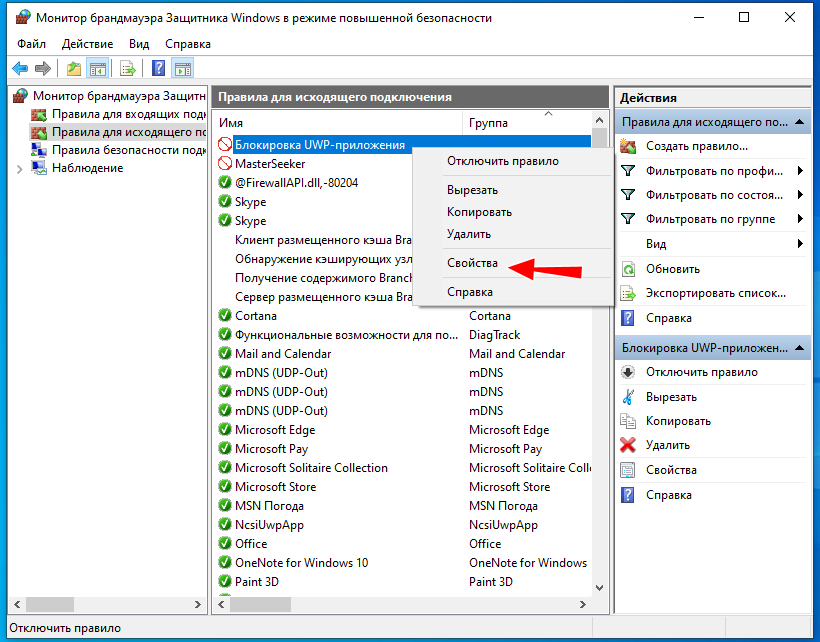The image size is (820, 642).
Task: Click the Forward arrow toolbar icon
Action: click(43, 68)
